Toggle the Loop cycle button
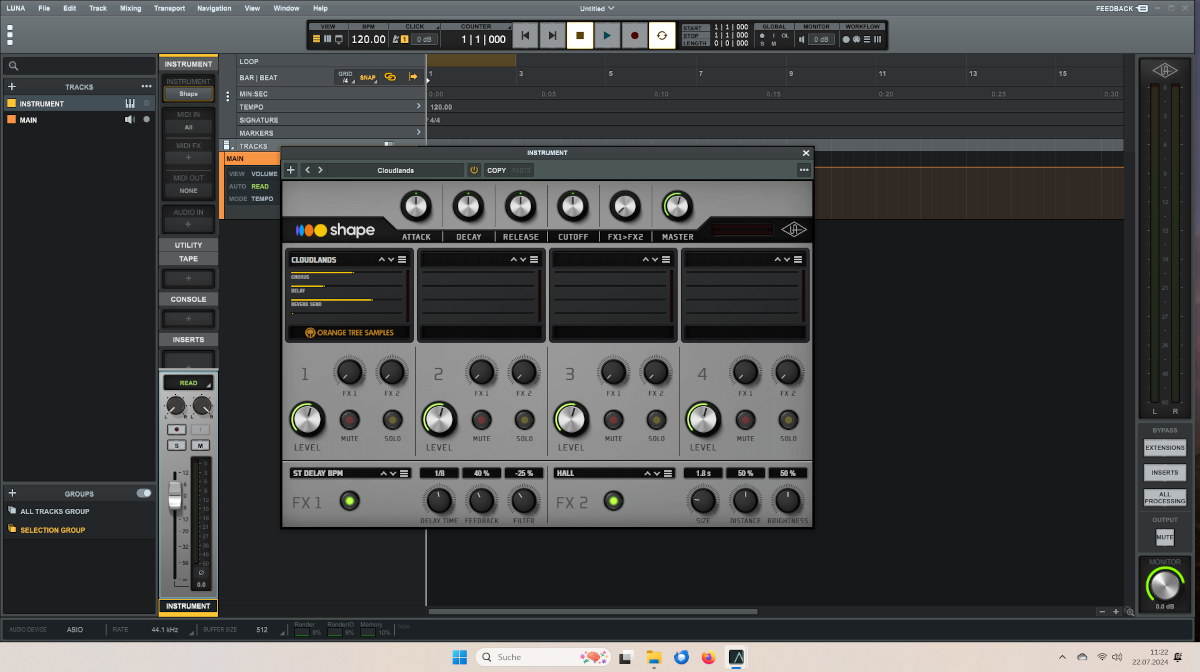 [661, 36]
